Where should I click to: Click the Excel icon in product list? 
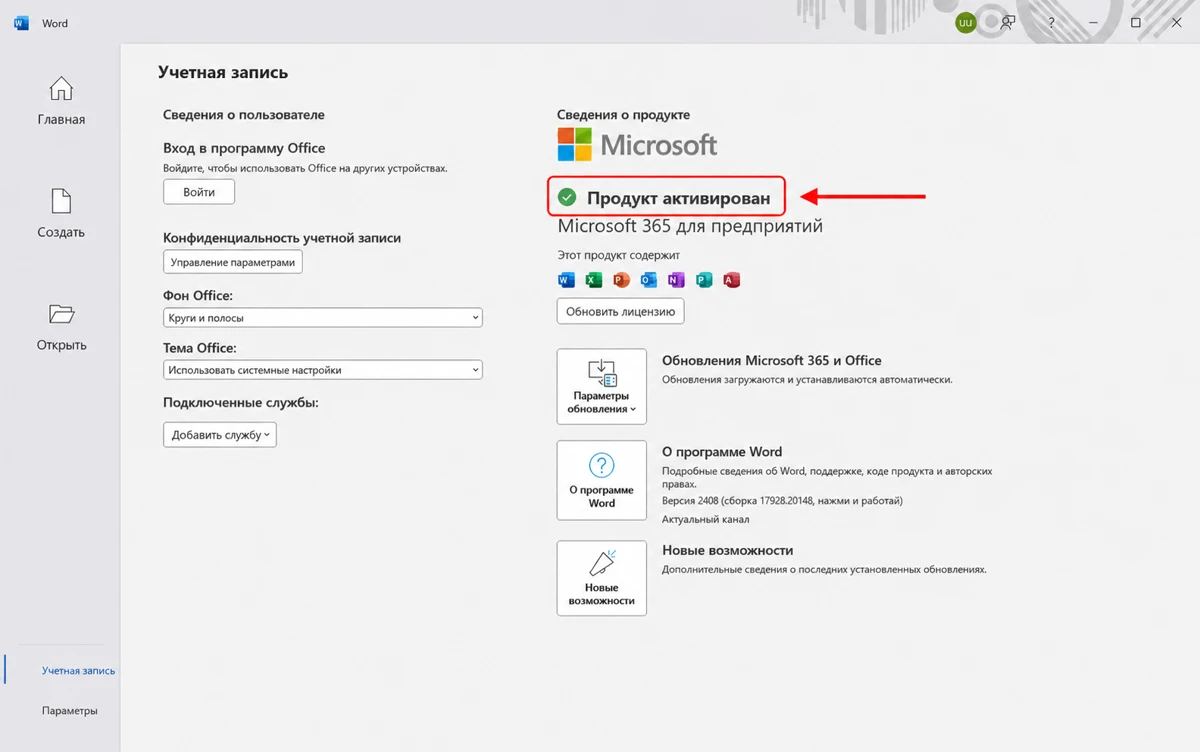click(593, 280)
